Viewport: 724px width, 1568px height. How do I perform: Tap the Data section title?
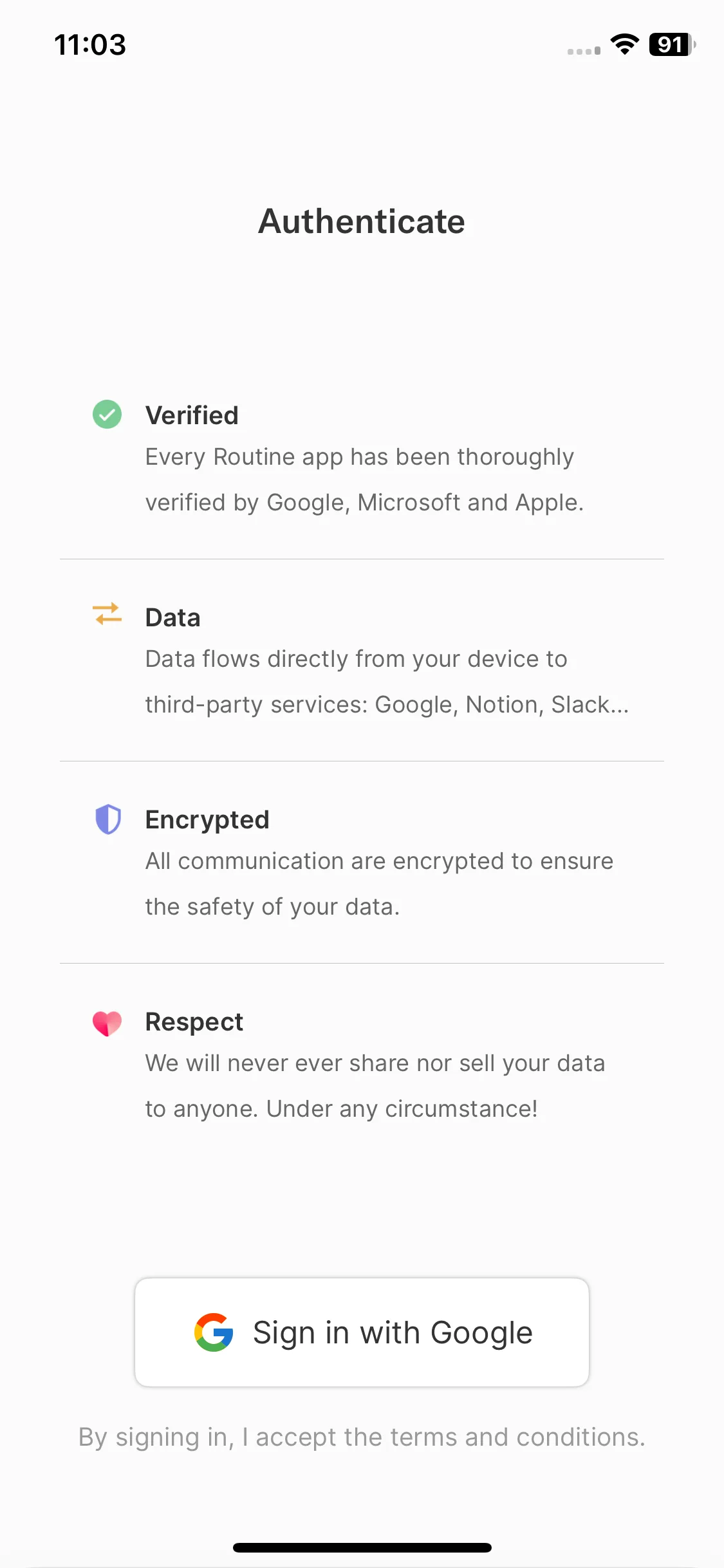point(172,617)
